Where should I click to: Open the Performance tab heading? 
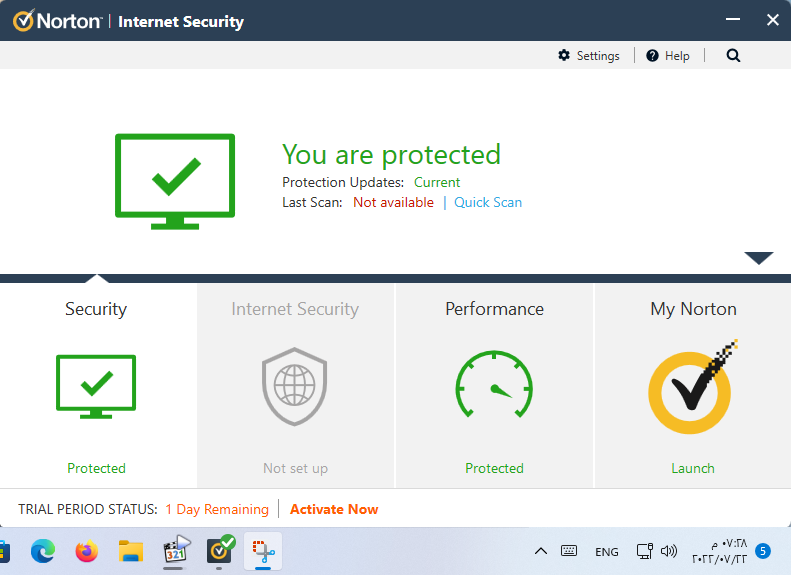[494, 309]
